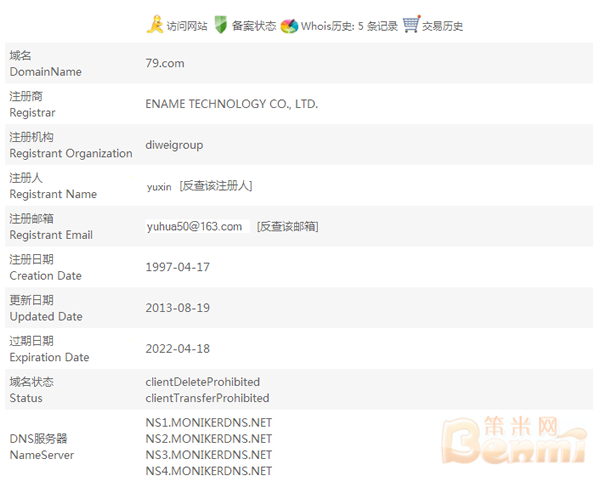Select the updated date 2013-08-19
Viewport: 600px width, 482px height.
point(178,308)
